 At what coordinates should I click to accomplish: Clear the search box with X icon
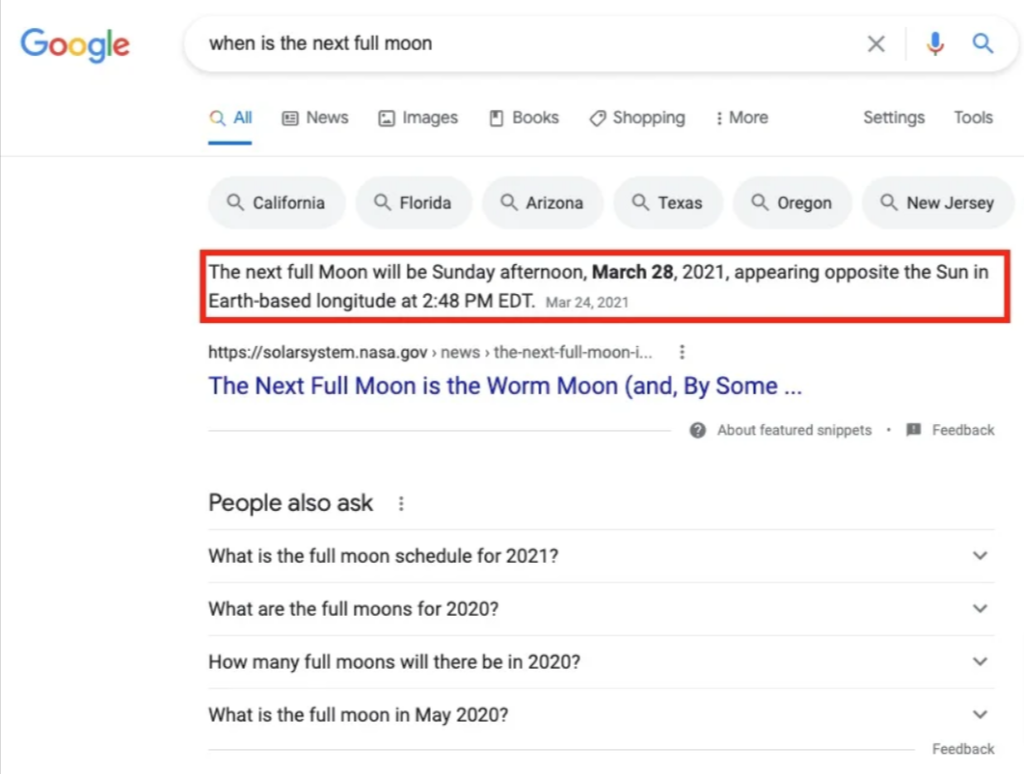pyautogui.click(x=876, y=44)
